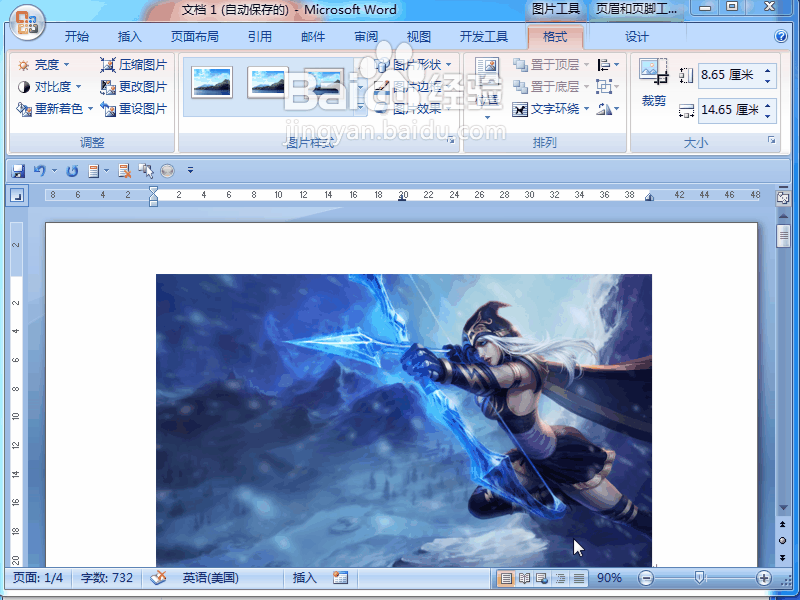The height and width of the screenshot is (600, 800).
Task: Click Change Picture (更改图片)
Action: 133,87
